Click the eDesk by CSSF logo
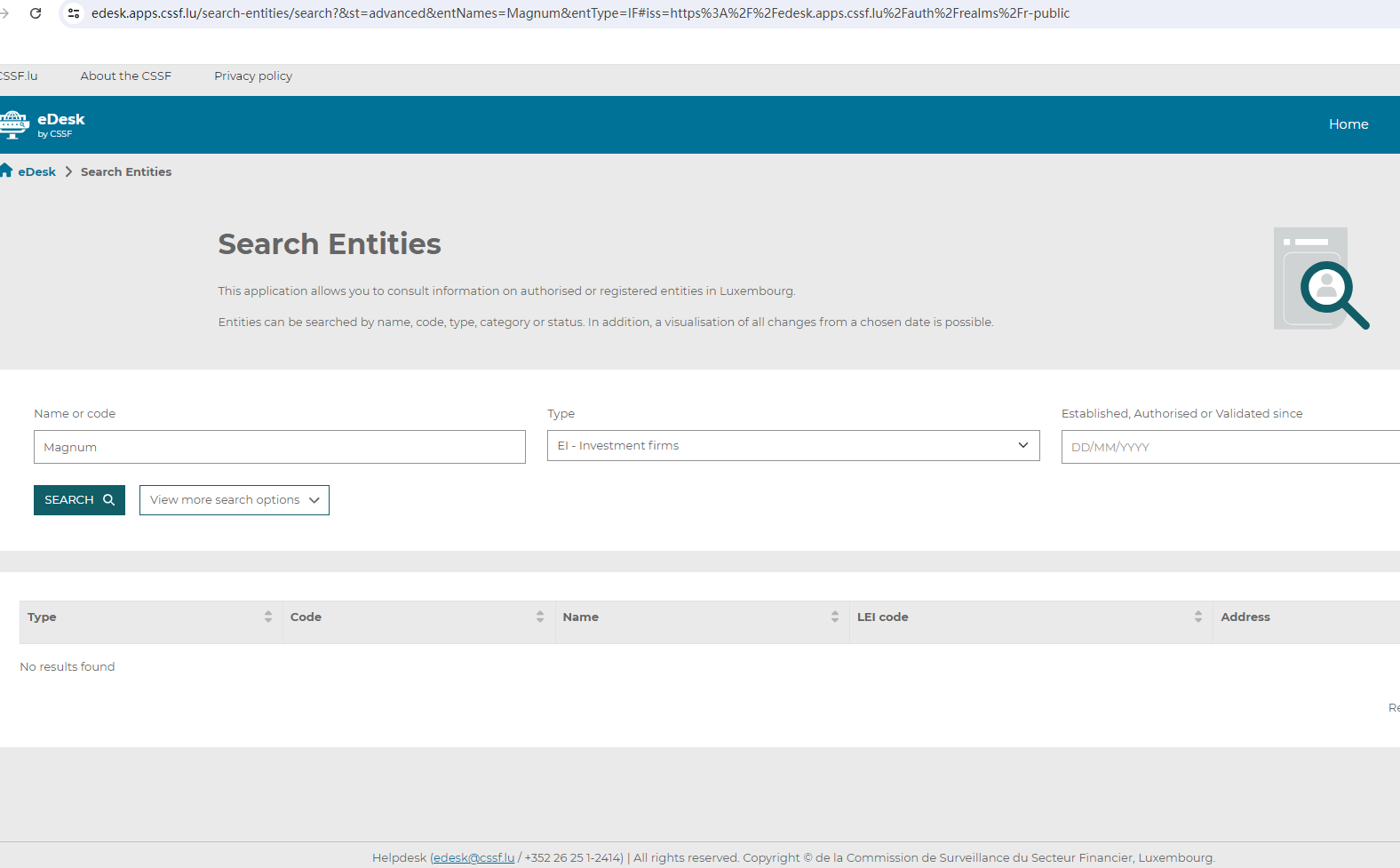Screen dimensions: 1400x868 tap(43, 124)
